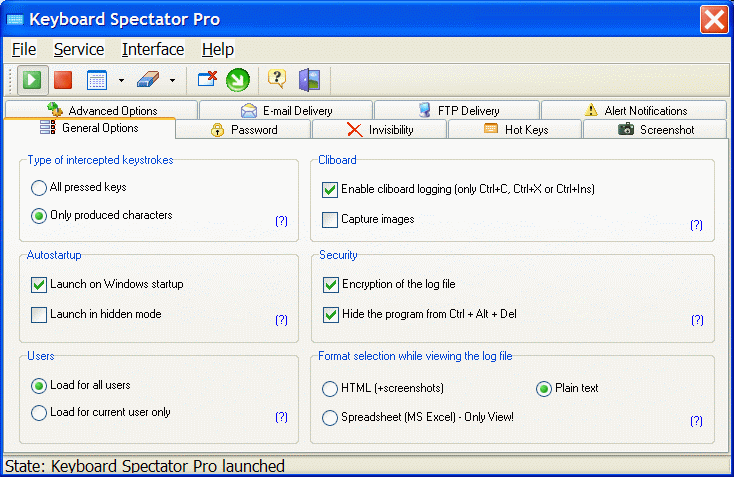
Task: Click the green circle arrow icon
Action: (x=238, y=80)
